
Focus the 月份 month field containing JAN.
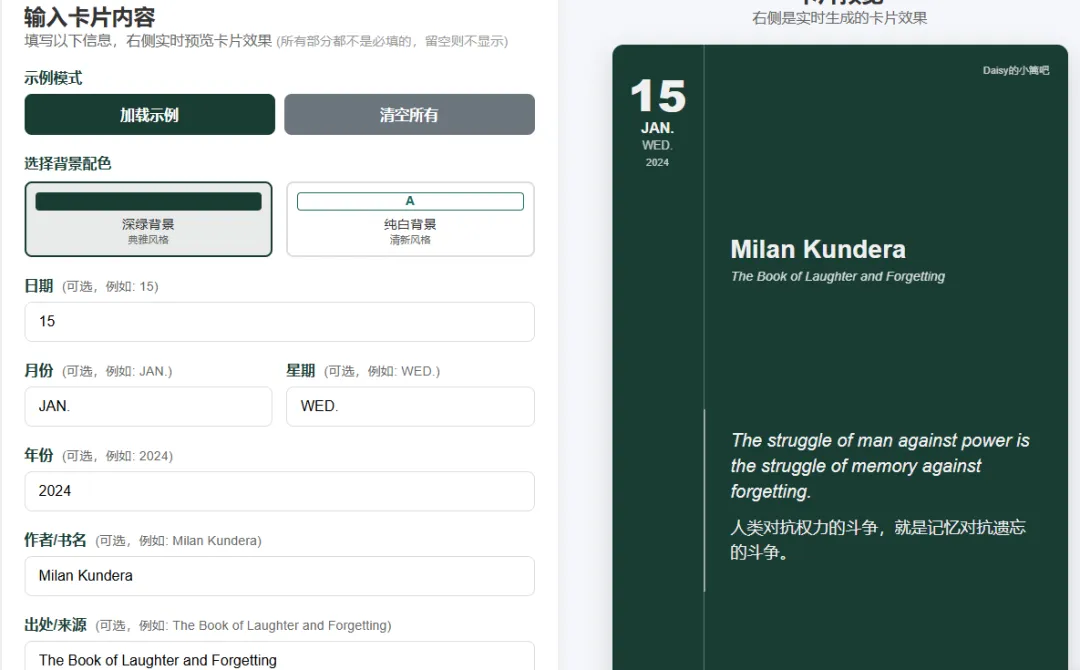pos(148,406)
